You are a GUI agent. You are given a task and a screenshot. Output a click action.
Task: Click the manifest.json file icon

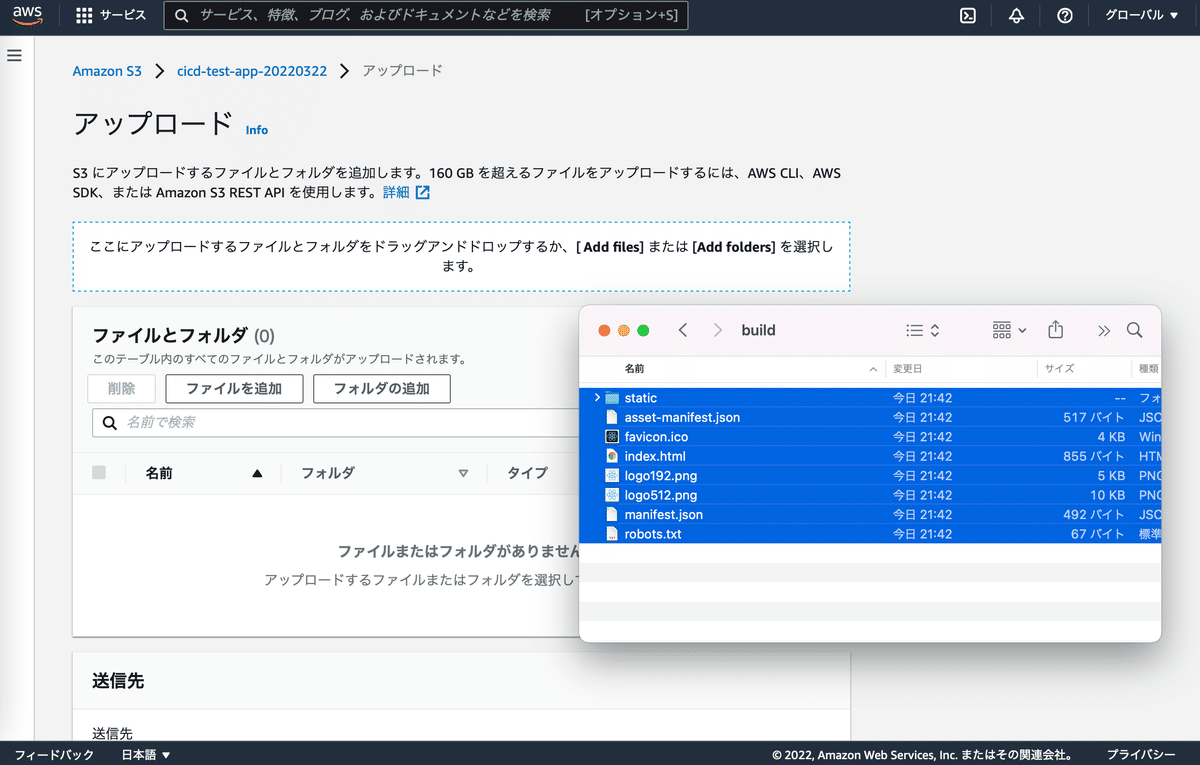613,514
